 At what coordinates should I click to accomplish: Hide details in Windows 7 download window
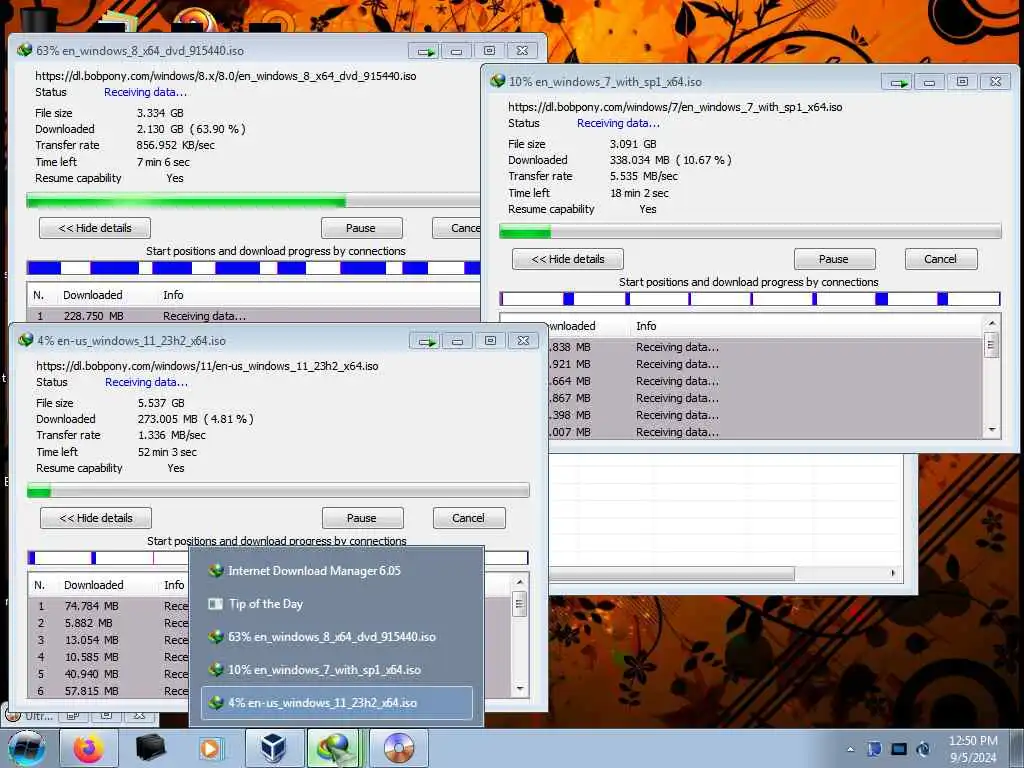click(x=568, y=259)
